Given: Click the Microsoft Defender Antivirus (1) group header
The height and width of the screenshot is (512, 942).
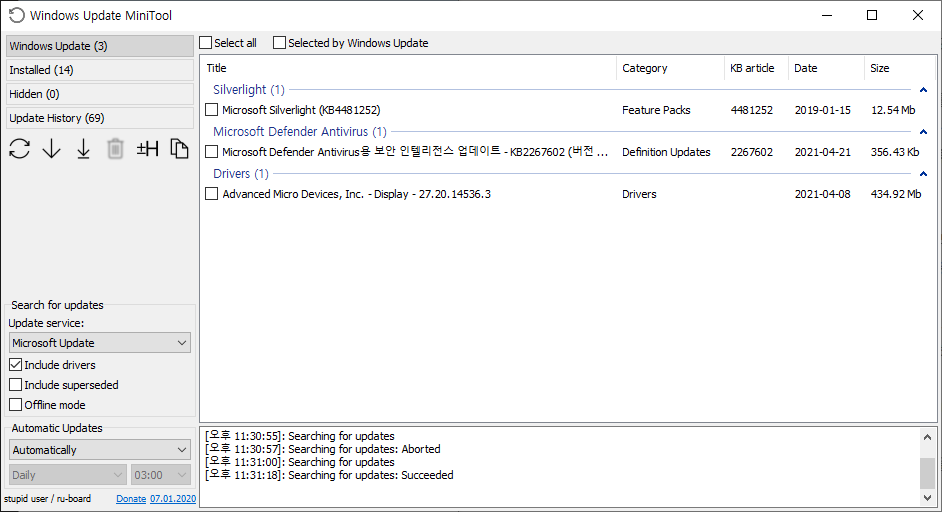Looking at the screenshot, I should tap(300, 132).
